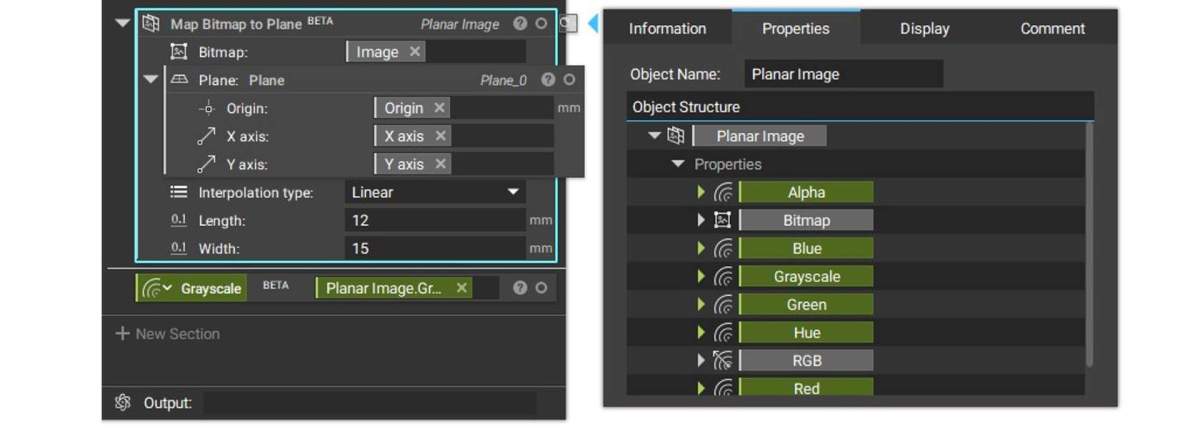Open the Interpolation type Linear dropdown

pos(435,192)
